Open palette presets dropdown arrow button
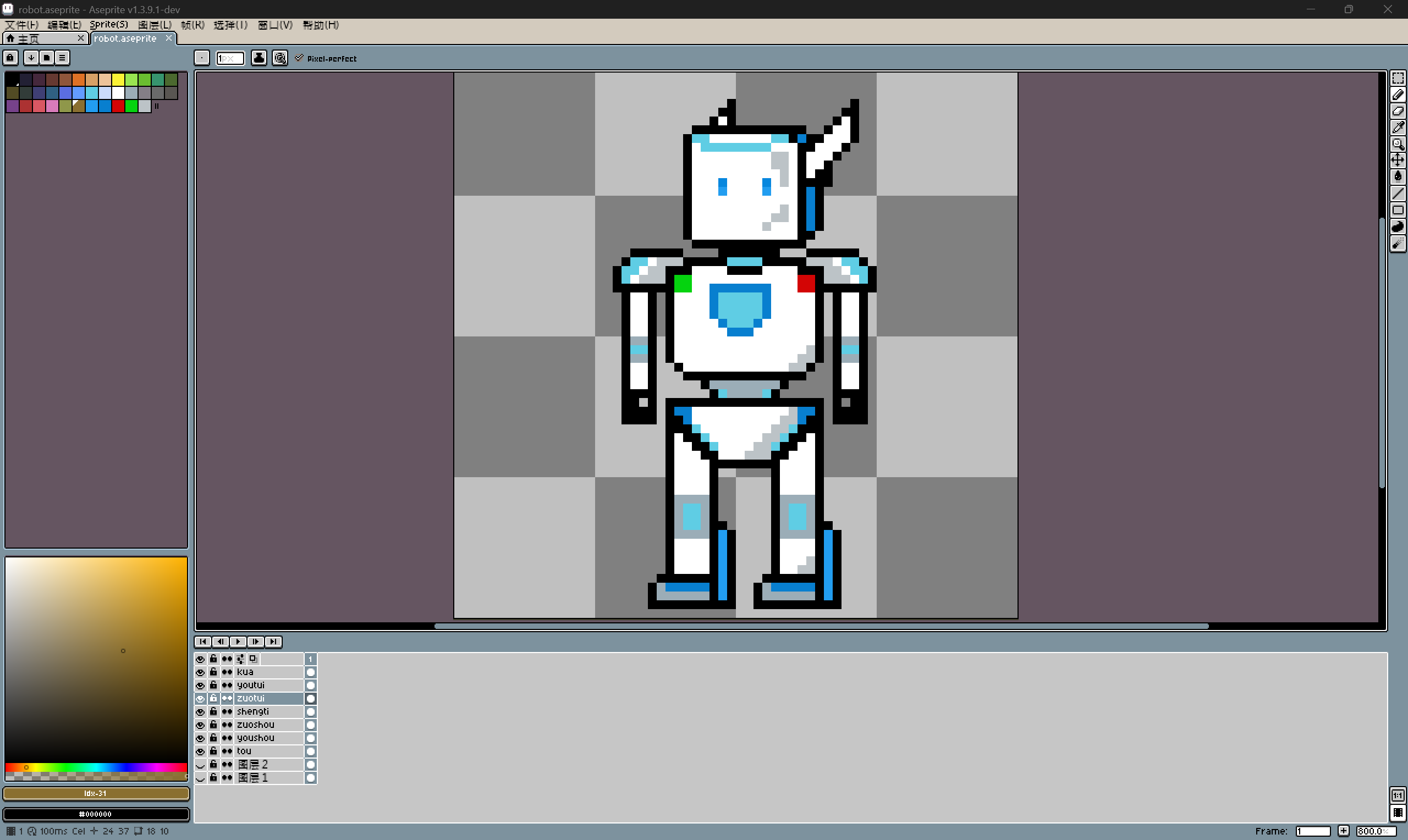The width and height of the screenshot is (1408, 840). point(31,57)
